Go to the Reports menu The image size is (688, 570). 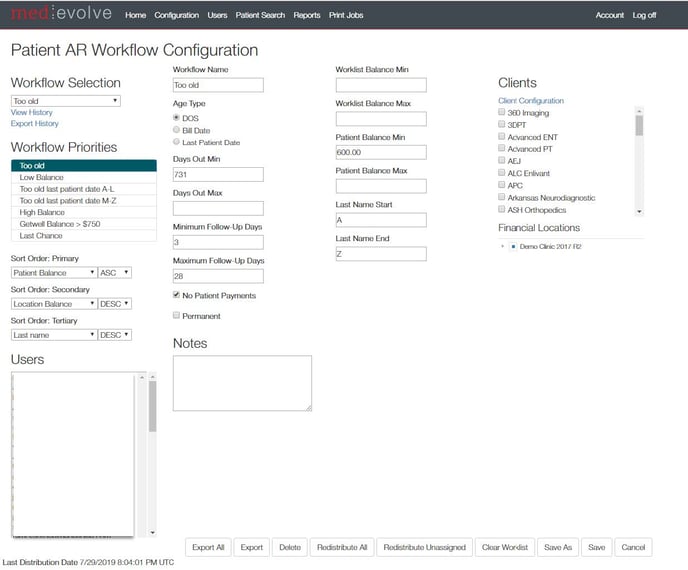pos(307,16)
